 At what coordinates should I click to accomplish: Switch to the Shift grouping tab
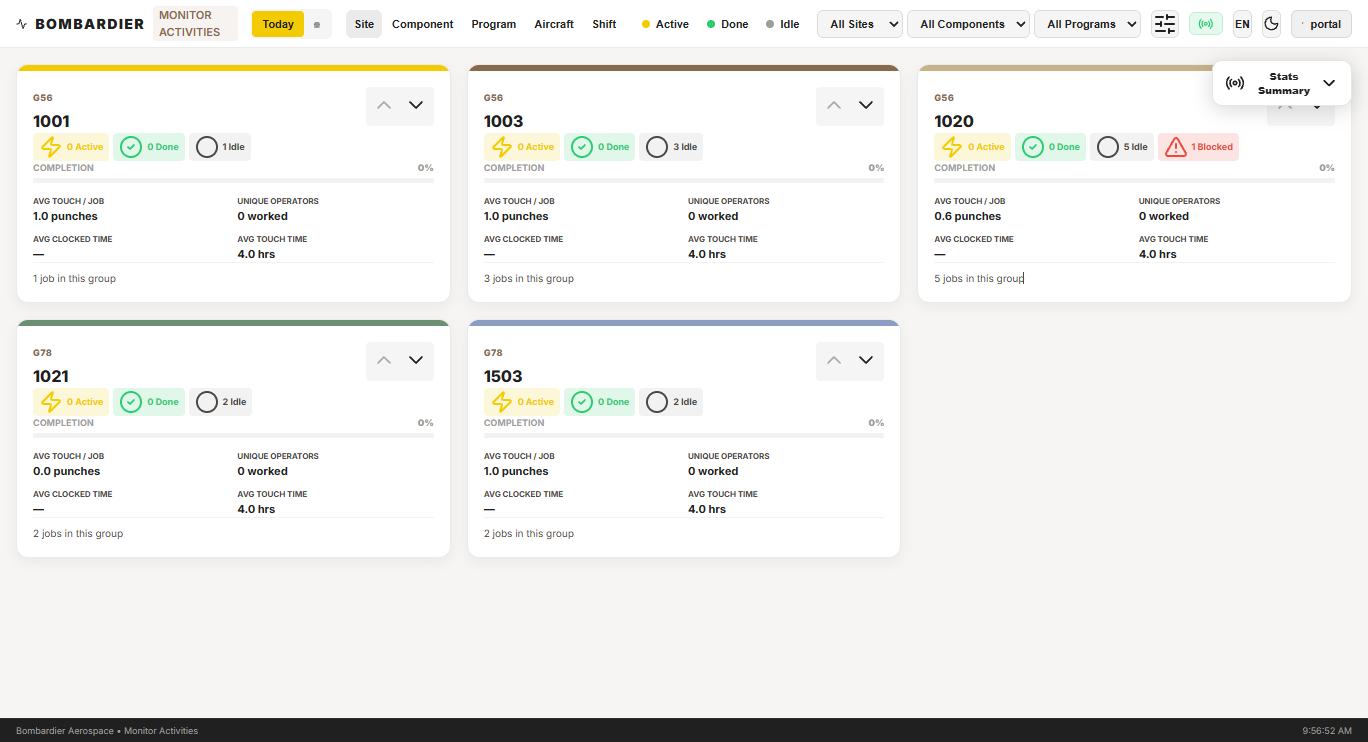604,24
